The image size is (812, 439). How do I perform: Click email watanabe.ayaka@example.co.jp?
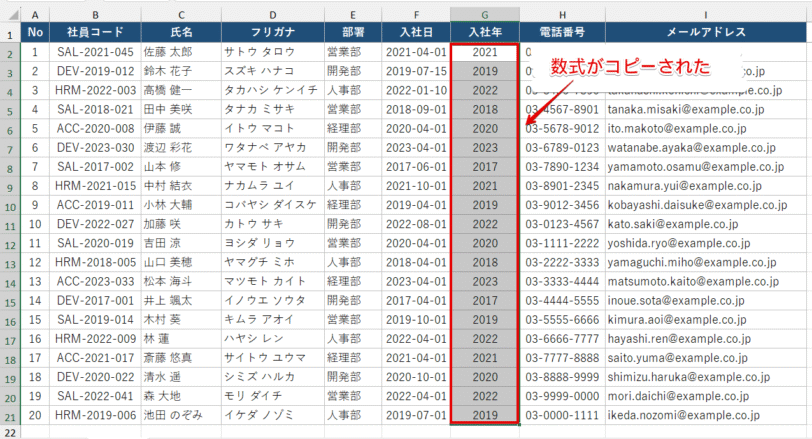click(x=705, y=148)
